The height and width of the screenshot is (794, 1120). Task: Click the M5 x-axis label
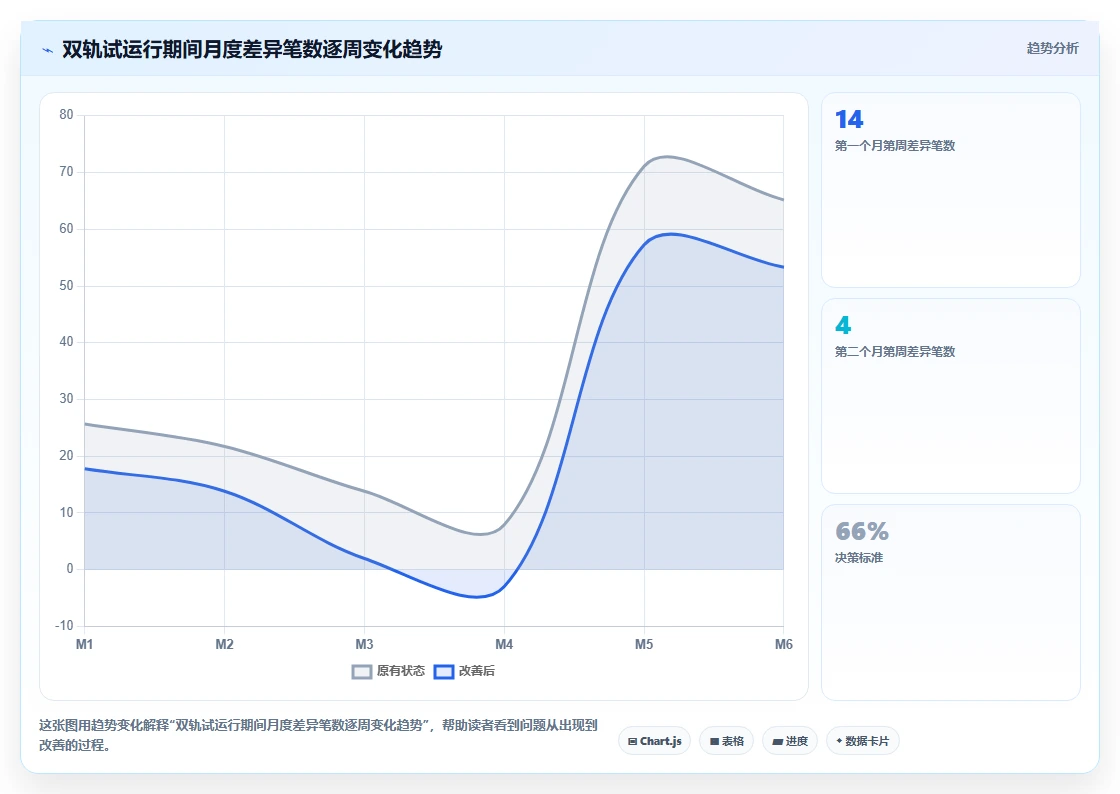click(644, 644)
